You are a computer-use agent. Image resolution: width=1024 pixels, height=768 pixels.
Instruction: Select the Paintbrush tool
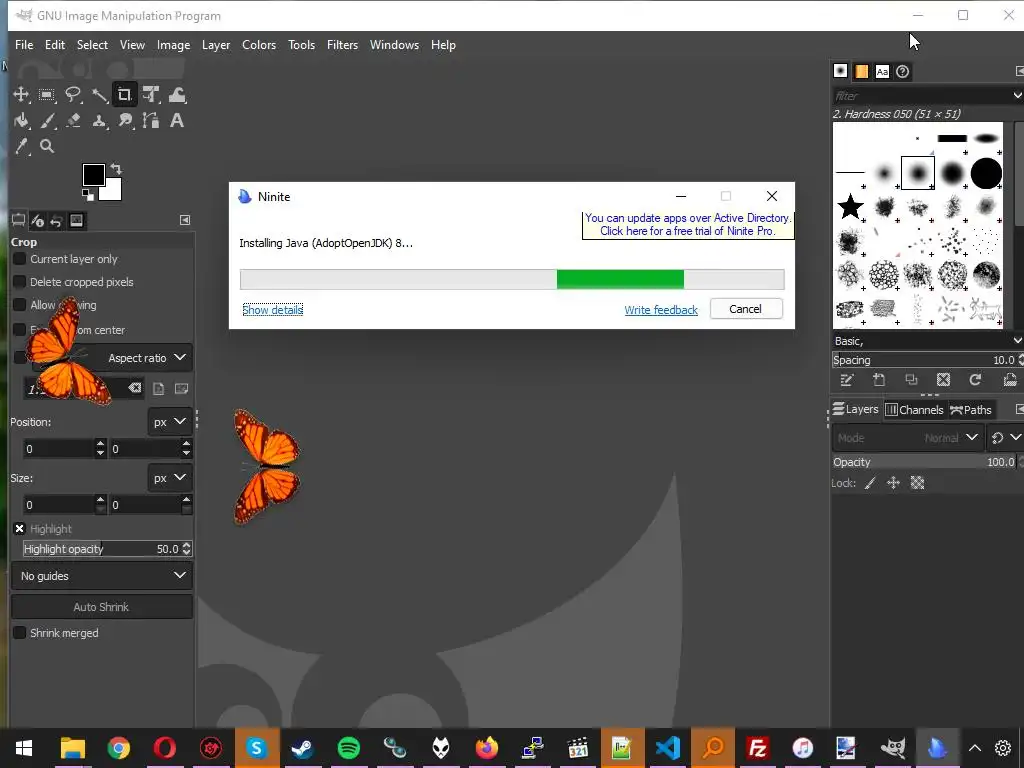click(x=46, y=121)
